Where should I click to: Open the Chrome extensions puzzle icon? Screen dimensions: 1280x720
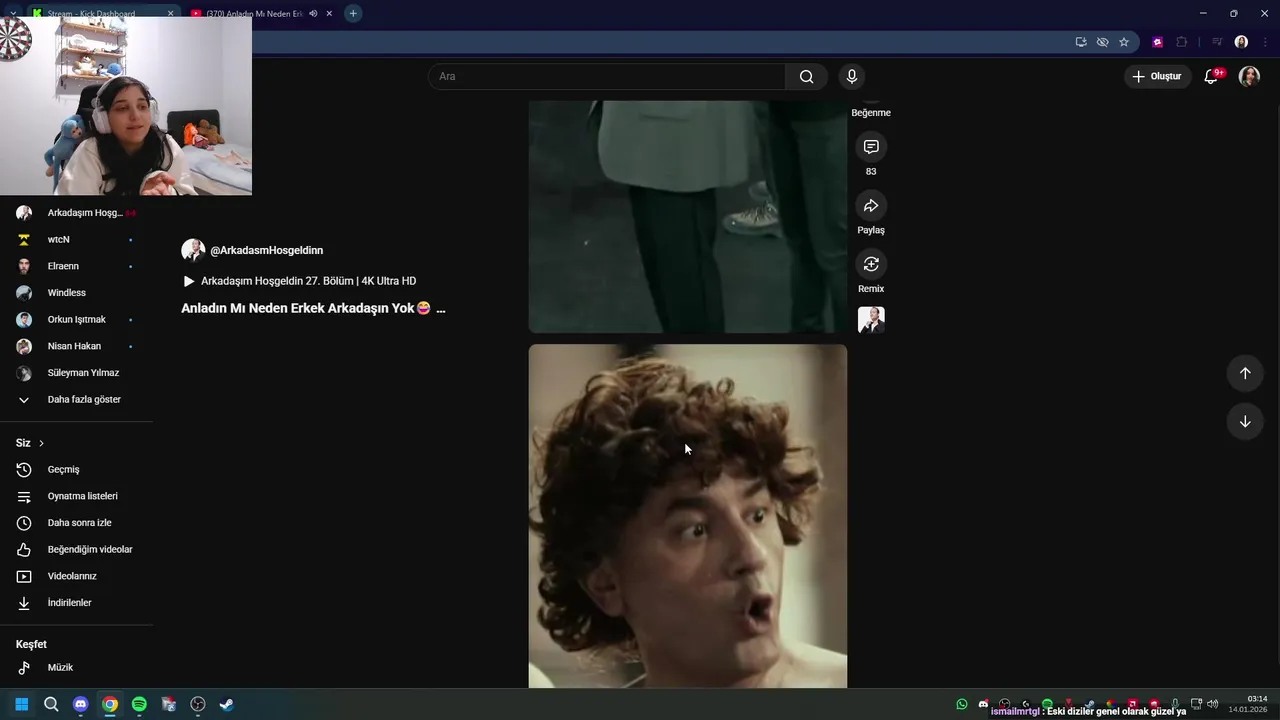pos(1181,42)
